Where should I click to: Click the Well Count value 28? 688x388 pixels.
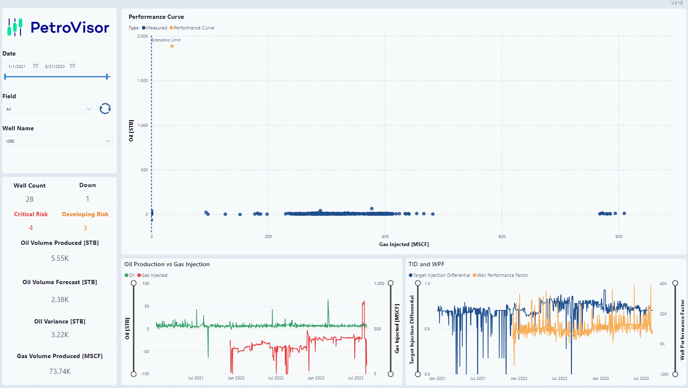click(x=29, y=199)
